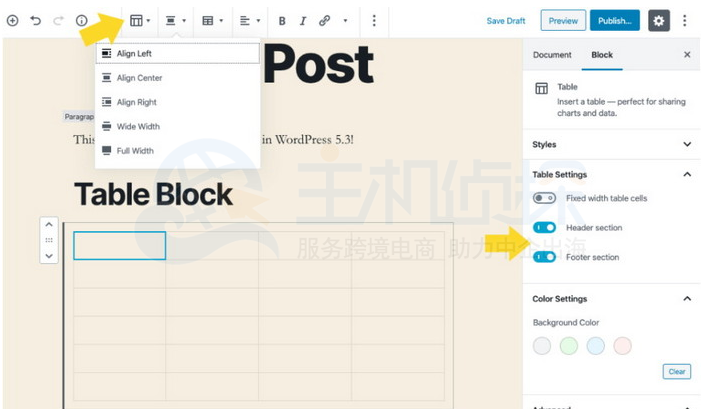This screenshot has height=409, width=718.
Task: Open the content structure info icon
Action: tap(82, 21)
